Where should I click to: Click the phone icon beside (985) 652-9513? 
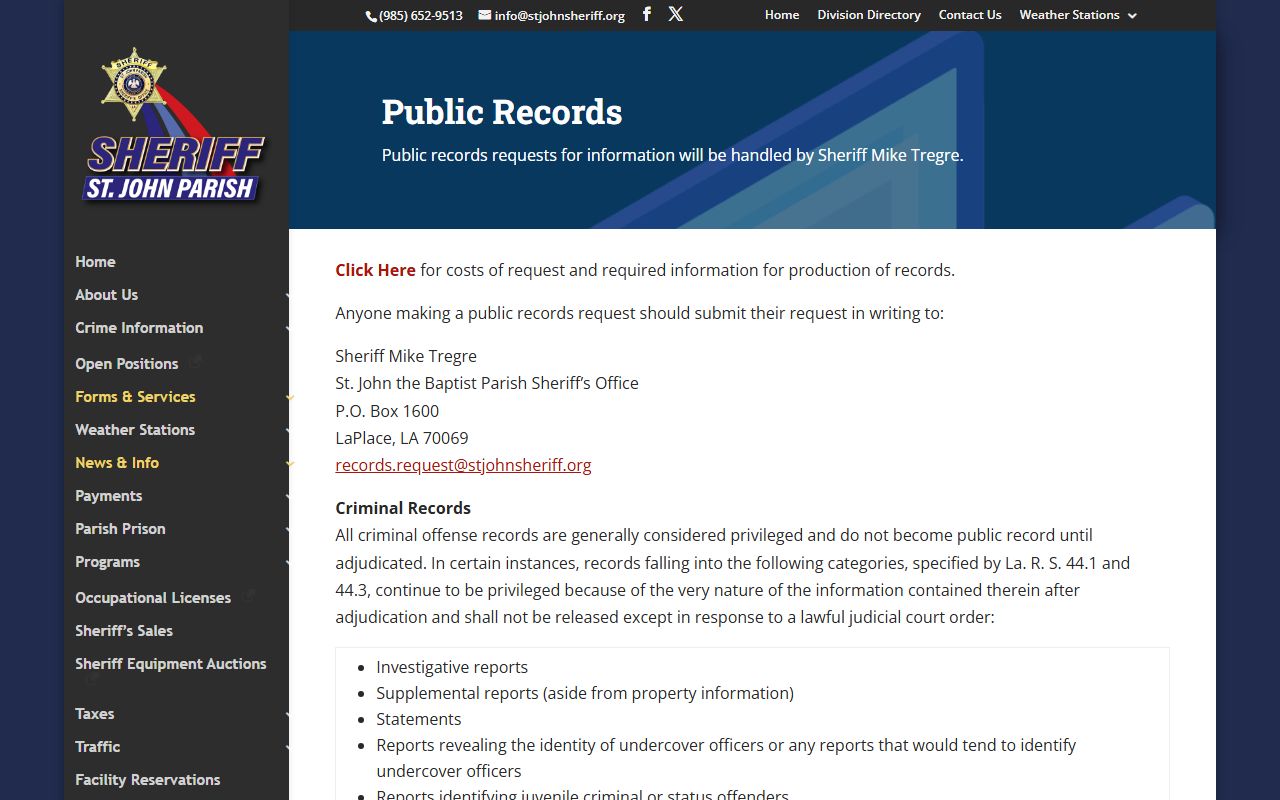click(371, 16)
